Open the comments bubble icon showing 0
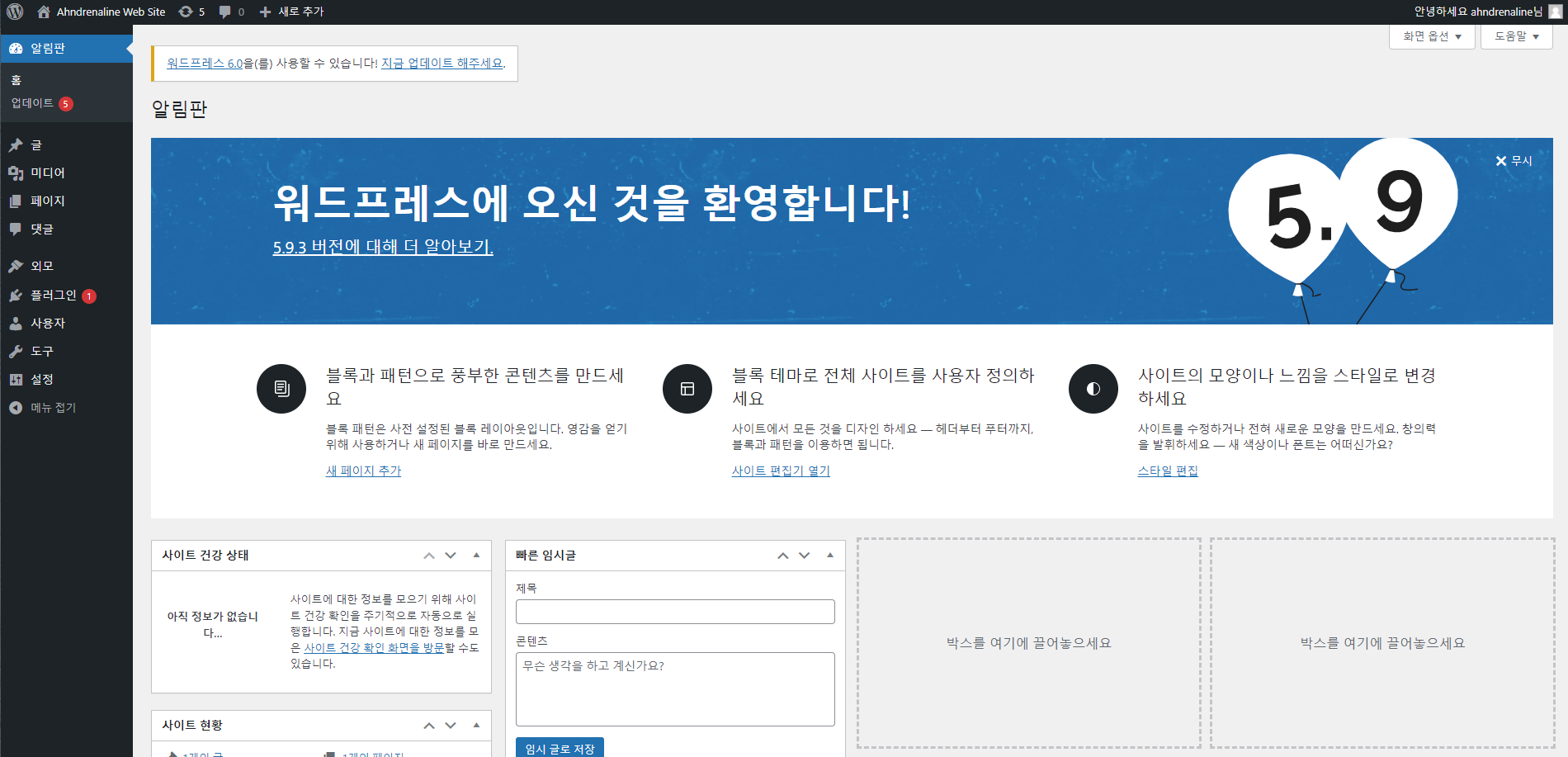 coord(225,12)
